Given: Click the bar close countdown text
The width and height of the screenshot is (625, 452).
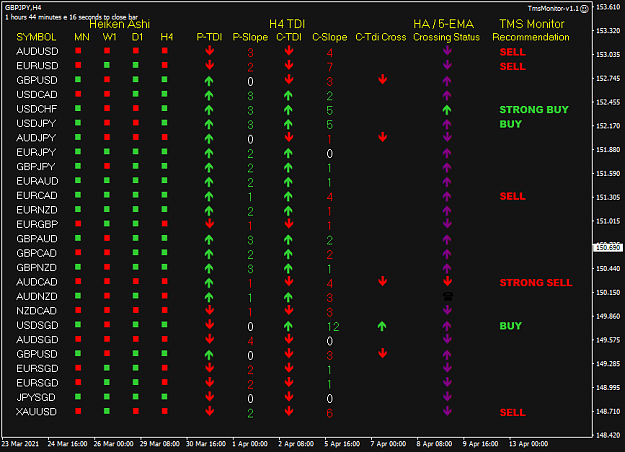Looking at the screenshot, I should pyautogui.click(x=71, y=17).
